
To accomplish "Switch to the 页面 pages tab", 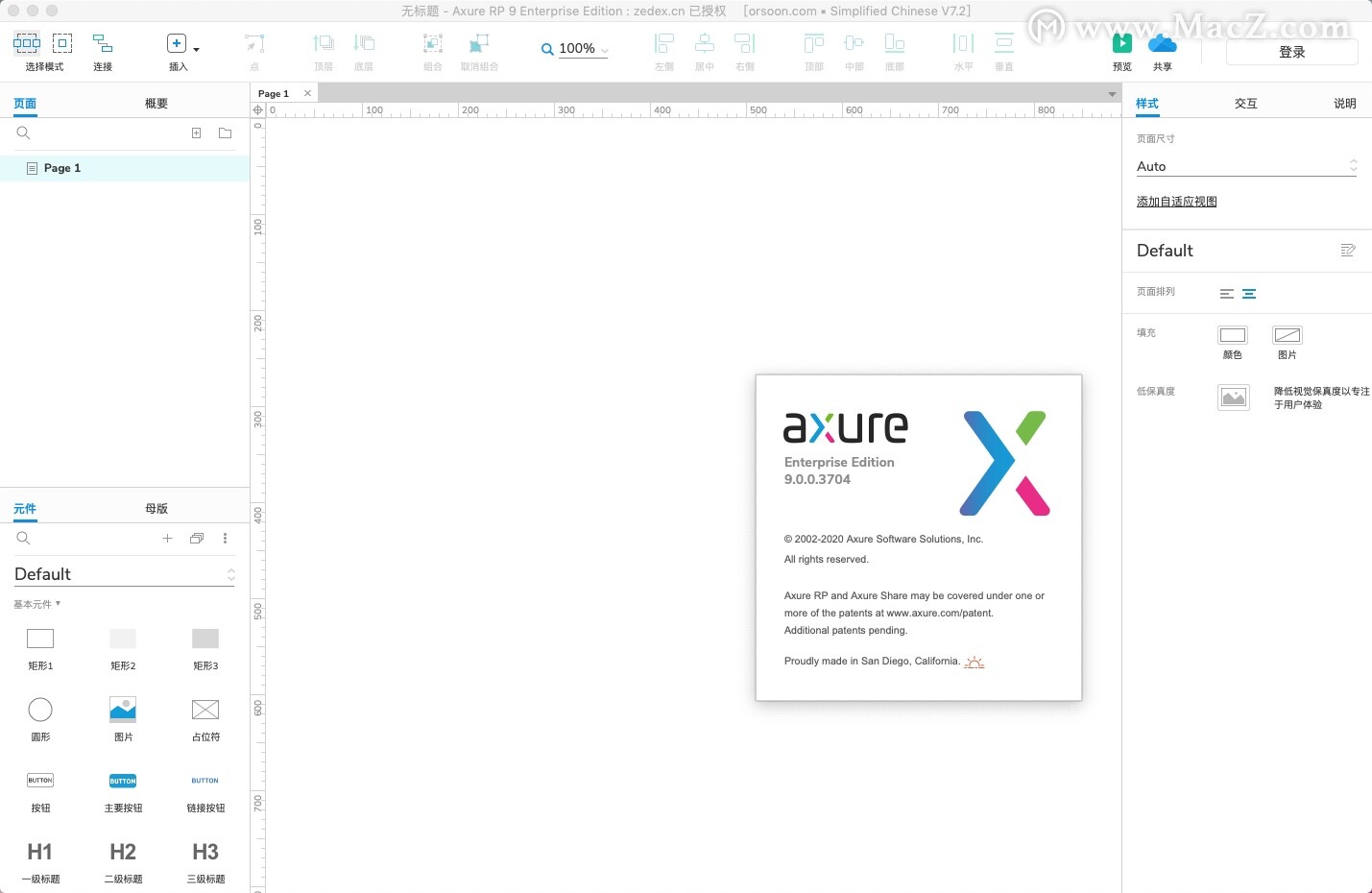I will tap(25, 104).
